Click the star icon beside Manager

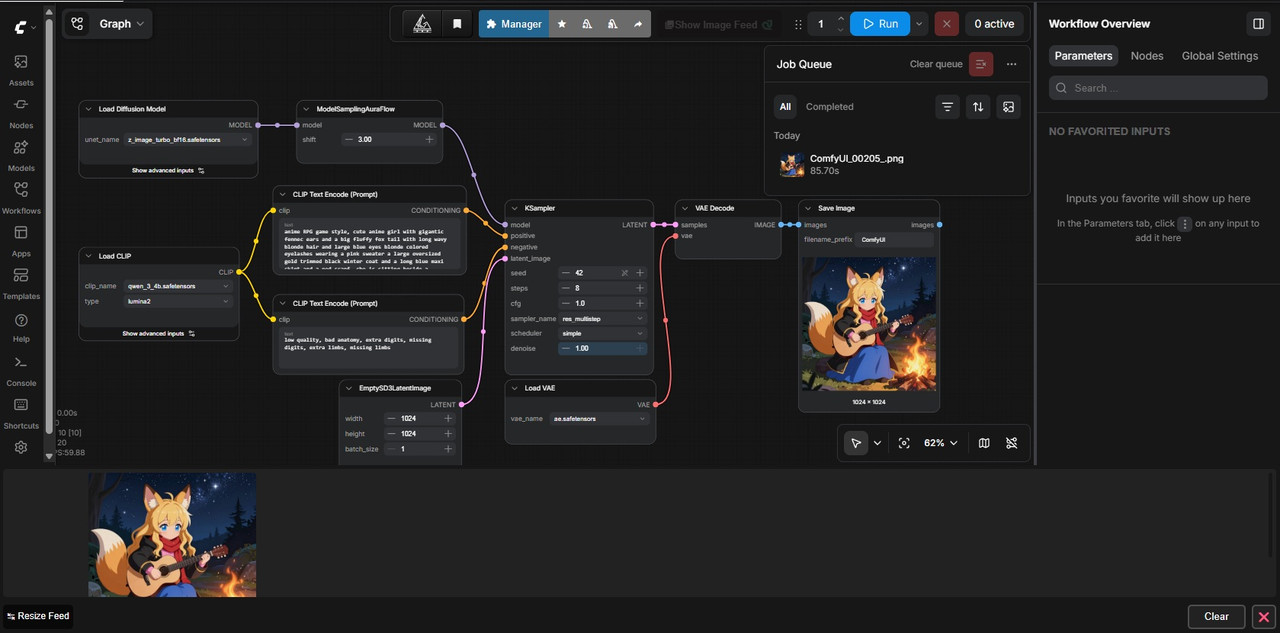point(561,24)
